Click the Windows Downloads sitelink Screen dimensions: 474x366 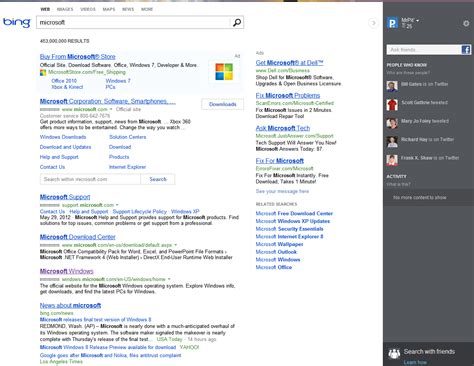63,137
